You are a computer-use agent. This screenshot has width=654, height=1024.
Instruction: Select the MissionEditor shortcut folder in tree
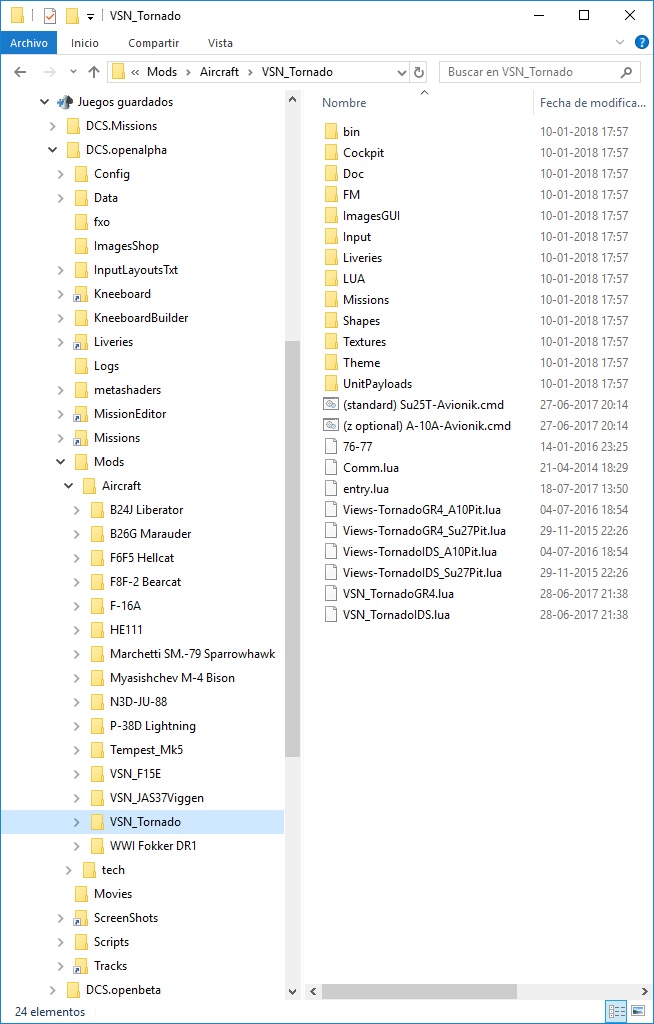click(x=130, y=414)
